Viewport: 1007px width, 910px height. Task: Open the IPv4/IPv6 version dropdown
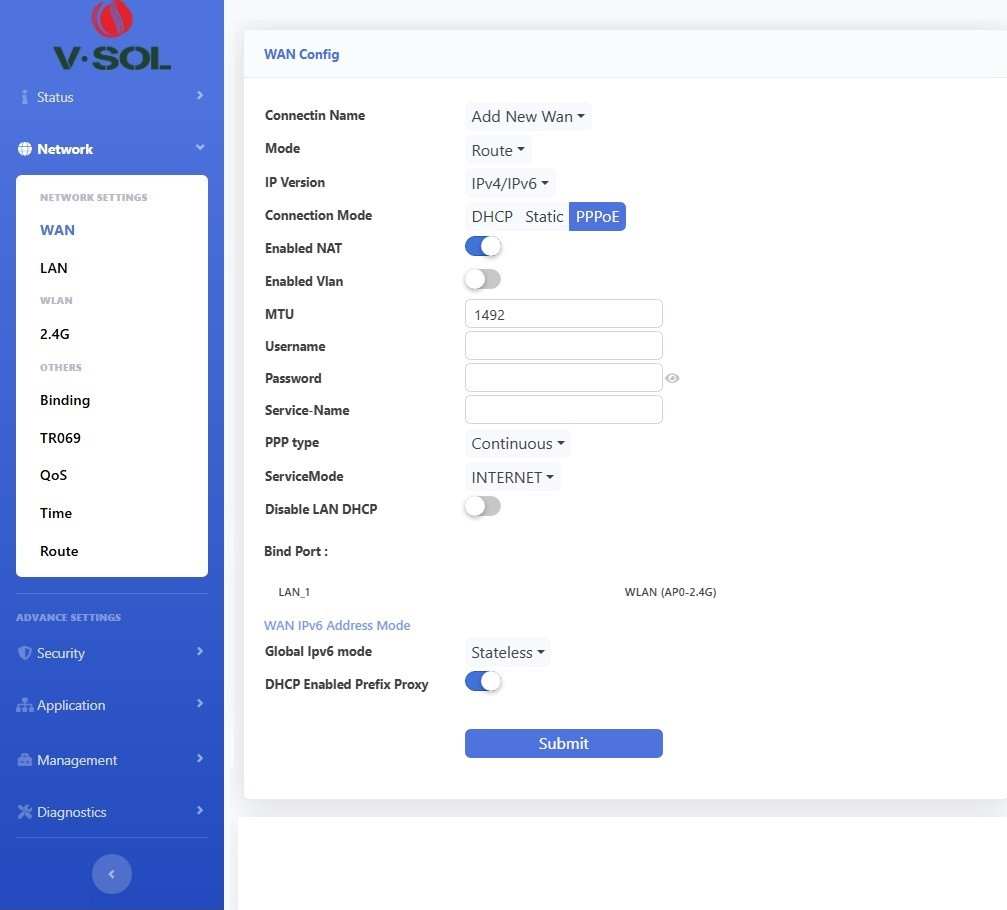pos(511,183)
